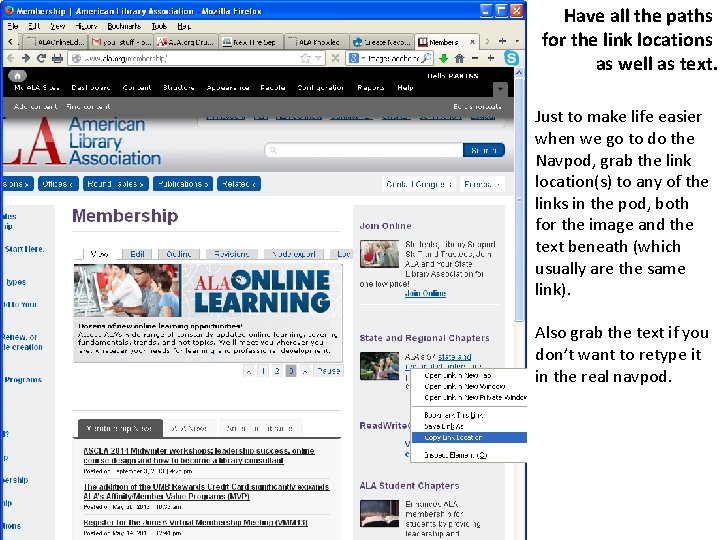
Task: Click the slideshow Pause button
Action: (x=329, y=371)
